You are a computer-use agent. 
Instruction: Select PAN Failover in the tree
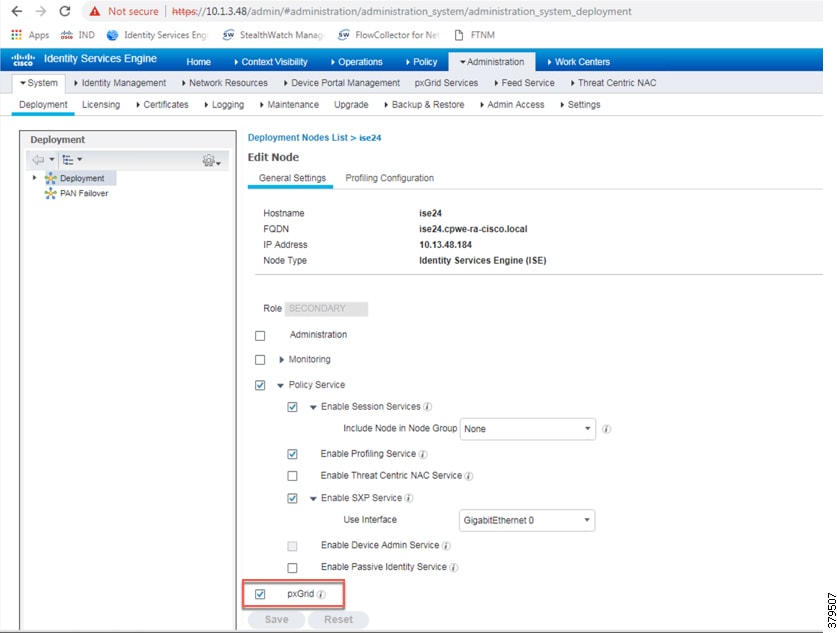coord(84,193)
